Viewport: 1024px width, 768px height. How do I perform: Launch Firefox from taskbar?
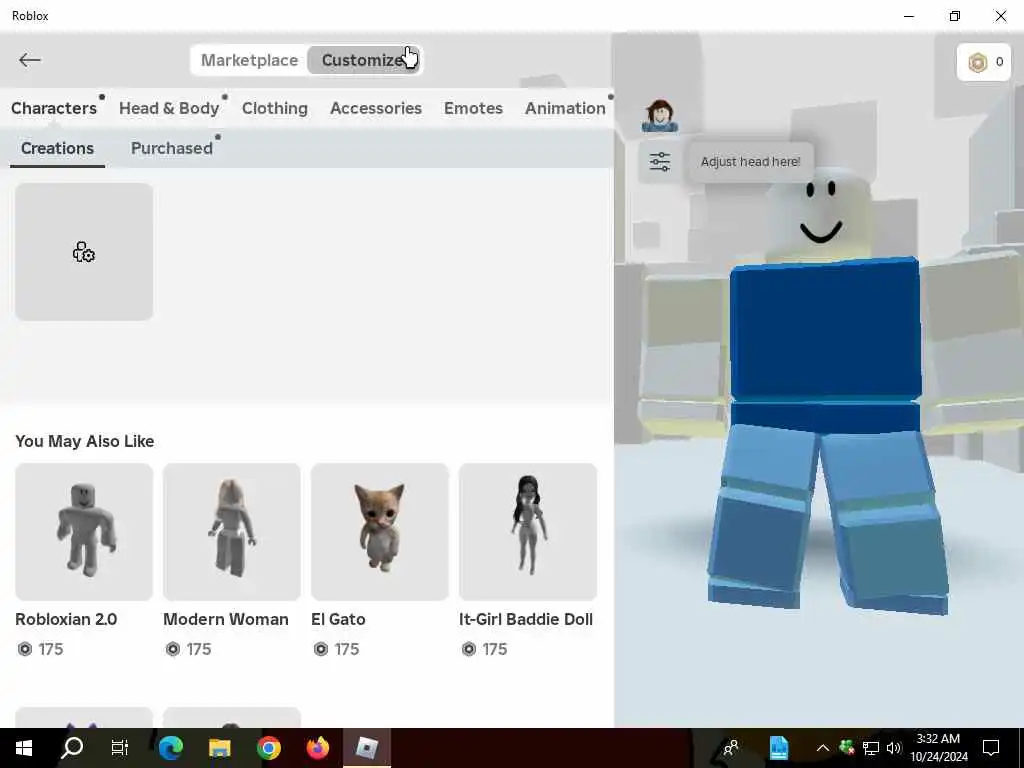(318, 748)
